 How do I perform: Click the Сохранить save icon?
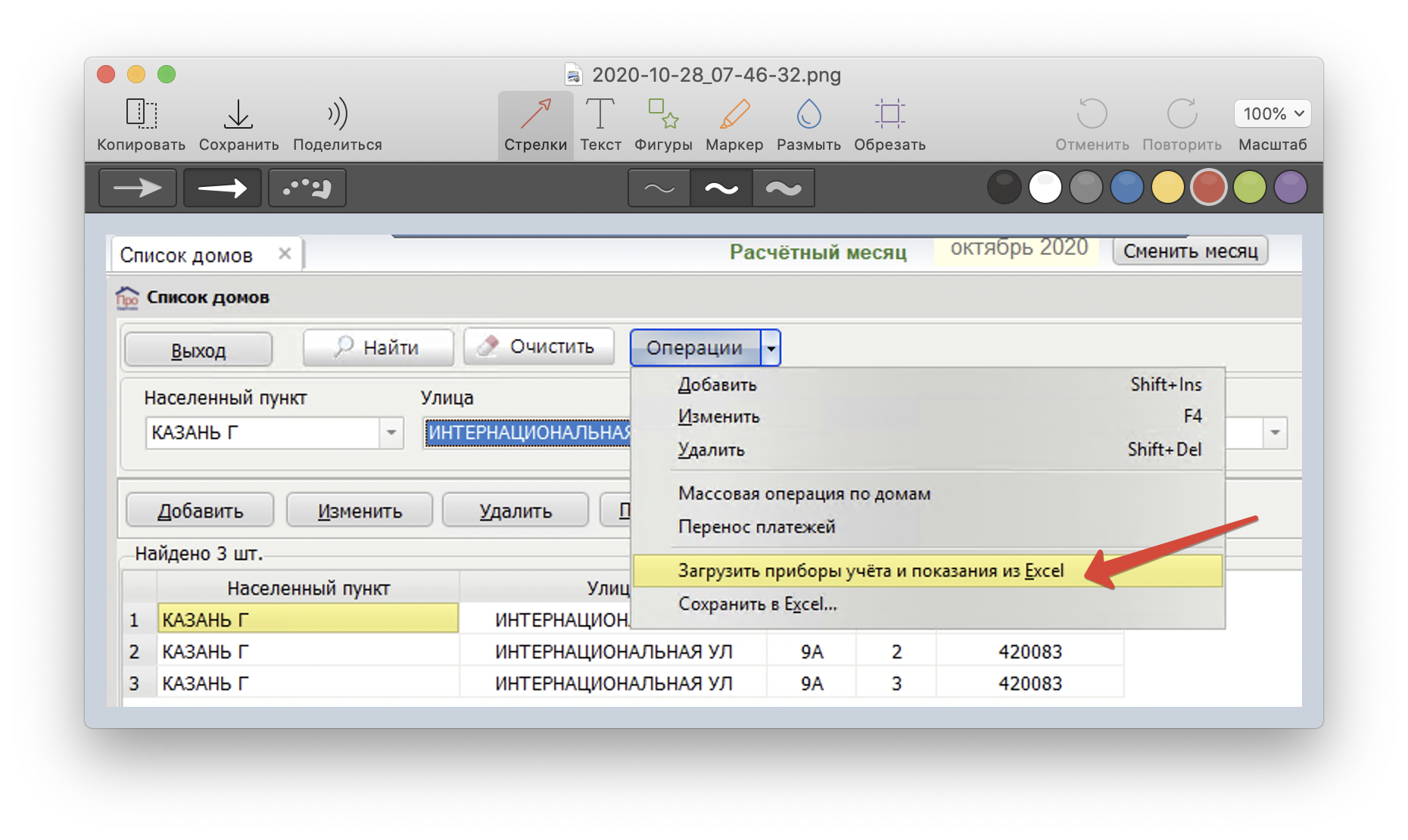[238, 114]
